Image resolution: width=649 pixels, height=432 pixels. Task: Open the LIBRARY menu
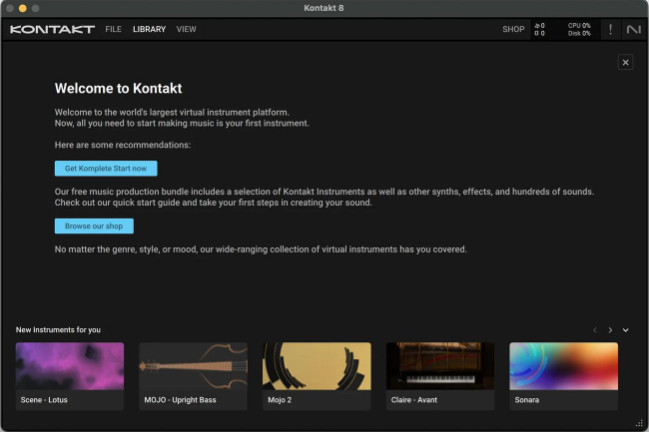pos(149,29)
